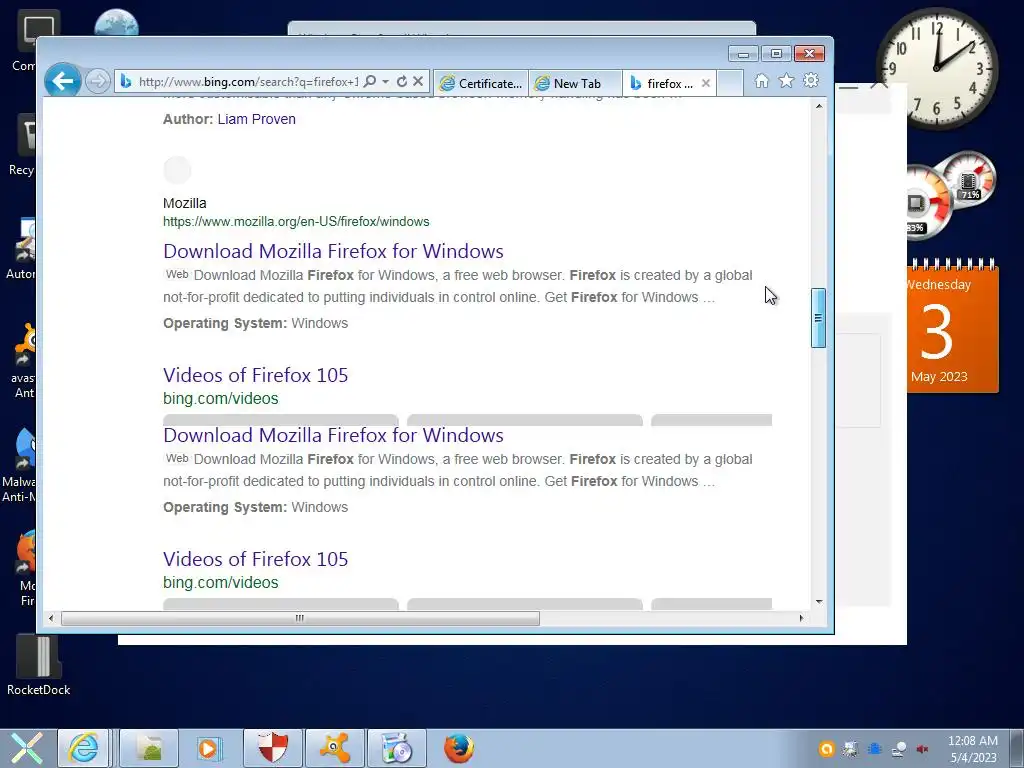This screenshot has width=1024, height=768.
Task: Click the search magnifier in the address bar
Action: click(x=370, y=82)
